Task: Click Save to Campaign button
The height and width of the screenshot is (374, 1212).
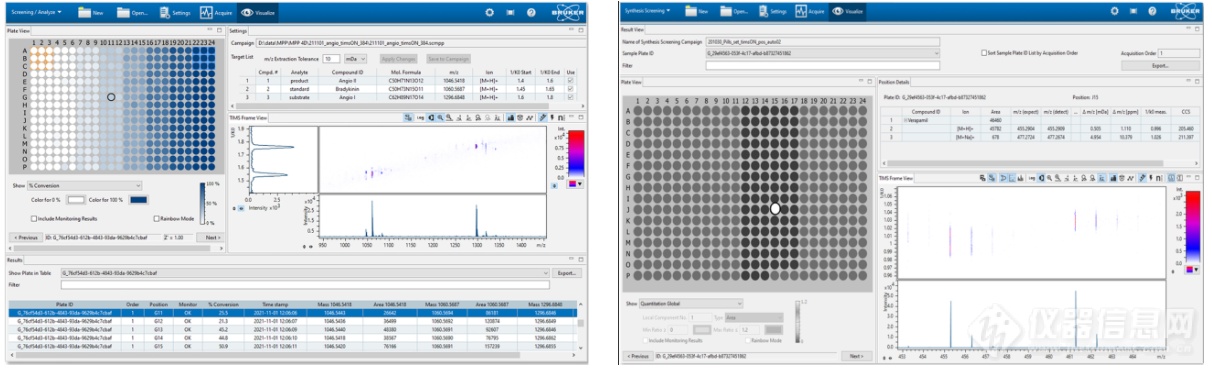Action: click(448, 59)
